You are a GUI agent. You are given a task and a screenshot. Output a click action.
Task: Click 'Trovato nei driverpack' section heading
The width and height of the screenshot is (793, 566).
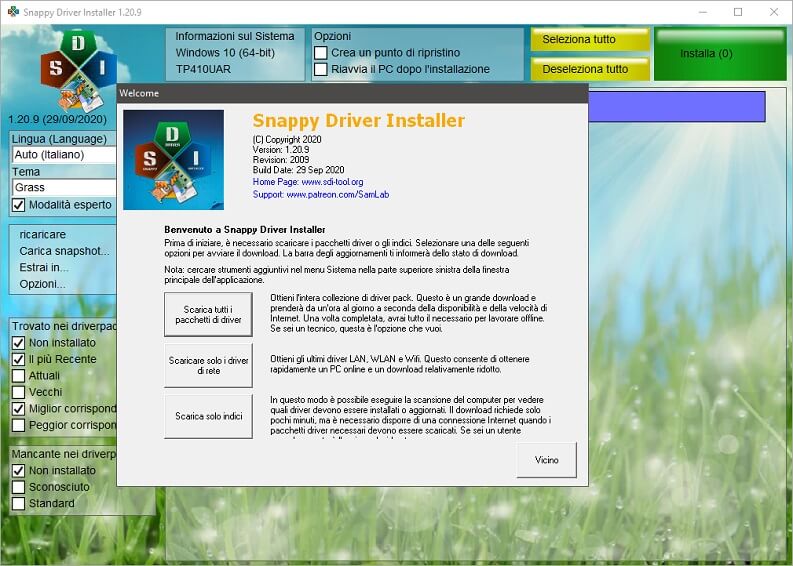65,326
